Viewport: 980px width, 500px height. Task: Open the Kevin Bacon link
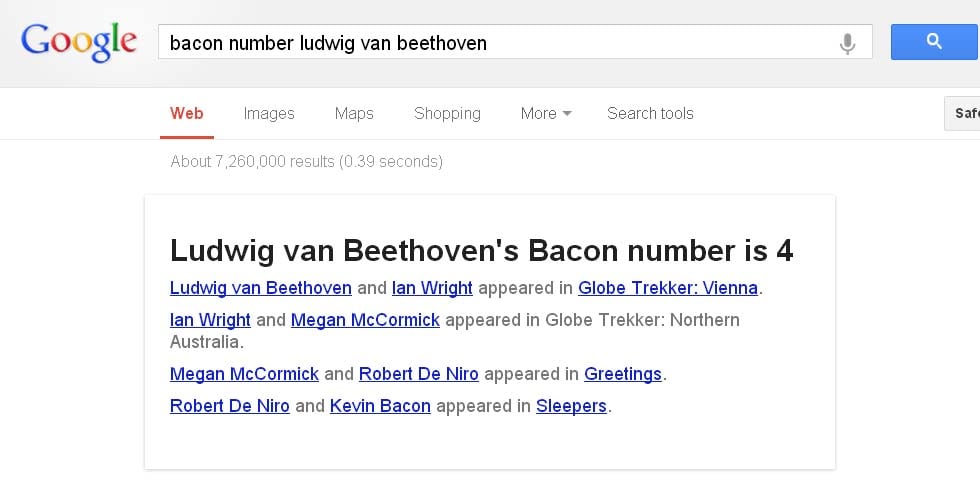click(380, 406)
